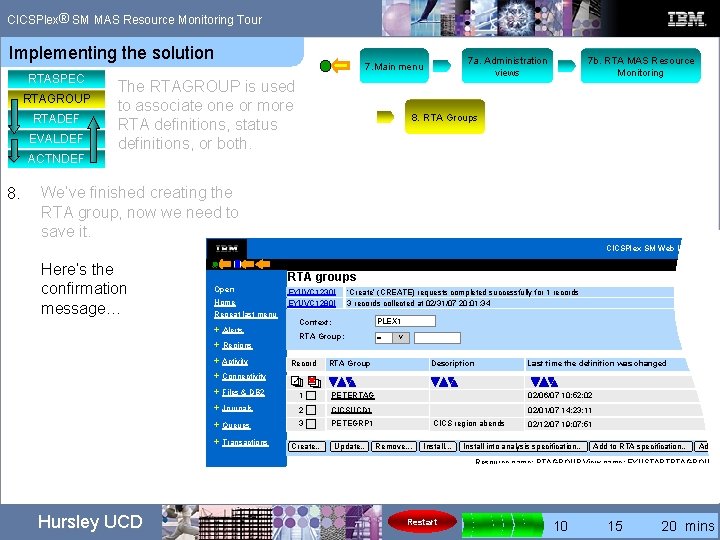Open the Home link in the sidebar

click(225, 303)
